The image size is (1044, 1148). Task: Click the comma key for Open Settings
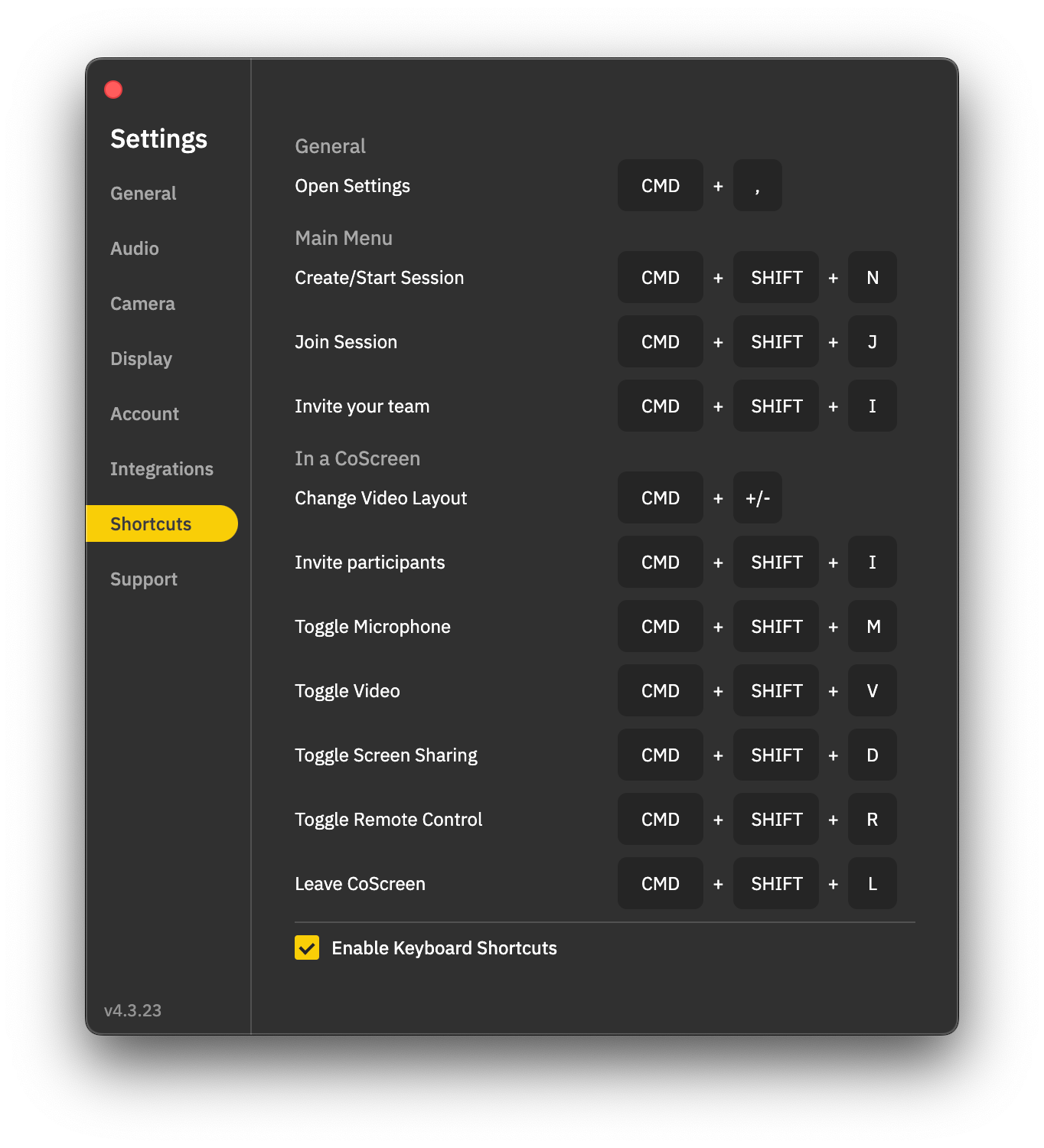(x=758, y=185)
